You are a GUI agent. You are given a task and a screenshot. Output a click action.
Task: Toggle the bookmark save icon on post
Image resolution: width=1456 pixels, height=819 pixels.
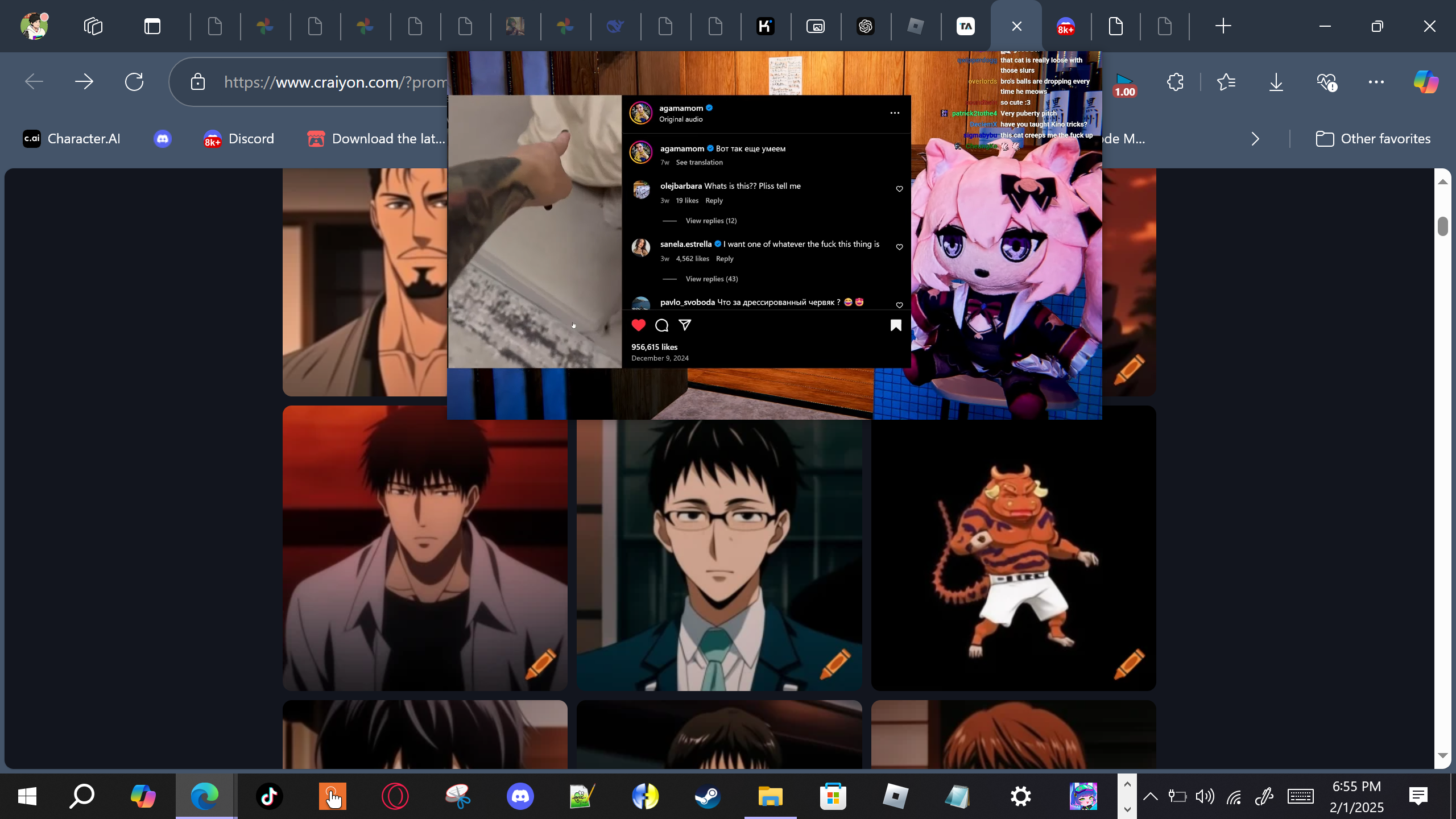click(896, 325)
